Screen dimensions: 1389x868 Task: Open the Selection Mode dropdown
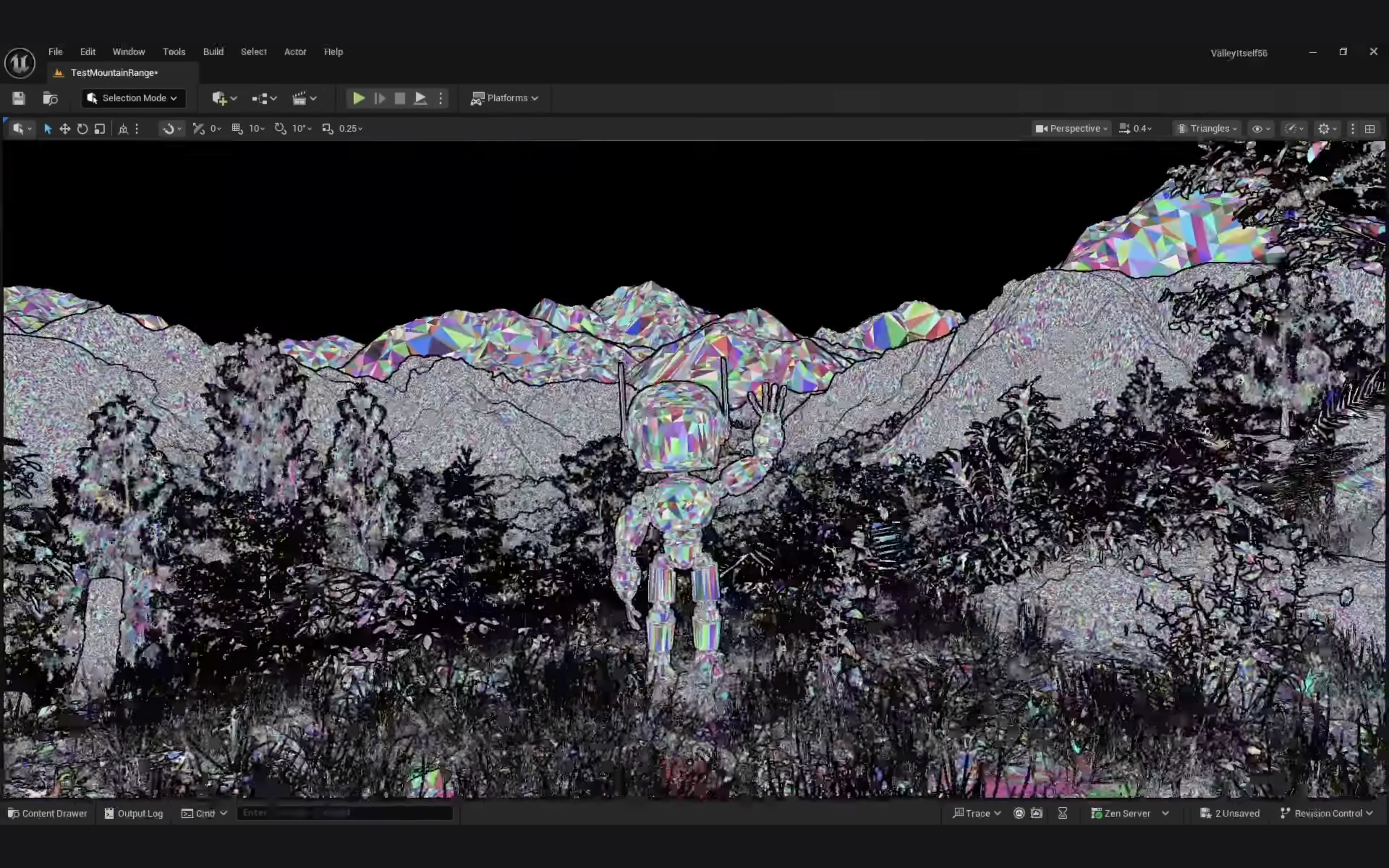[134, 98]
